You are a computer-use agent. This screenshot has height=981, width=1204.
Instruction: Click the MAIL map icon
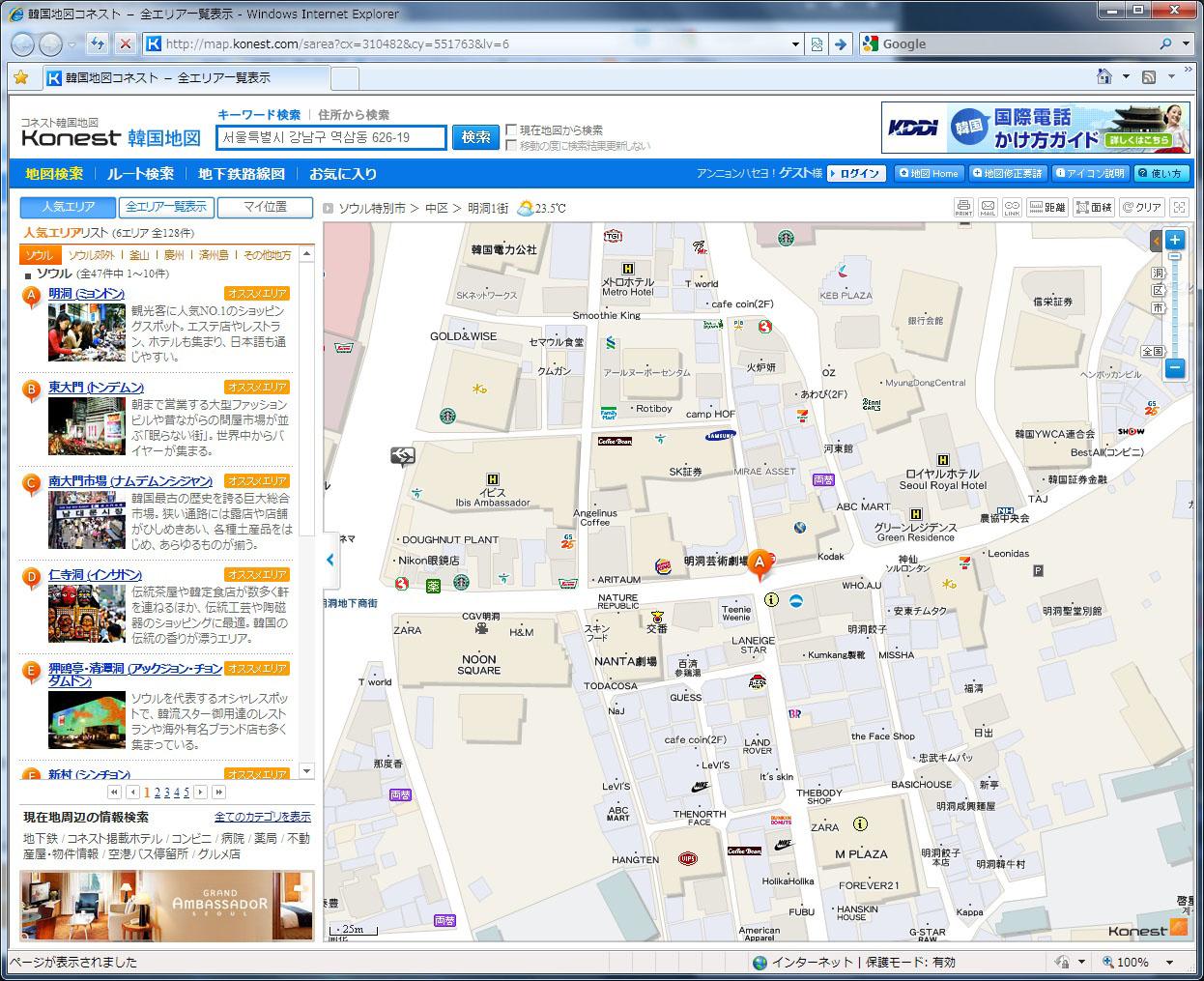(988, 208)
